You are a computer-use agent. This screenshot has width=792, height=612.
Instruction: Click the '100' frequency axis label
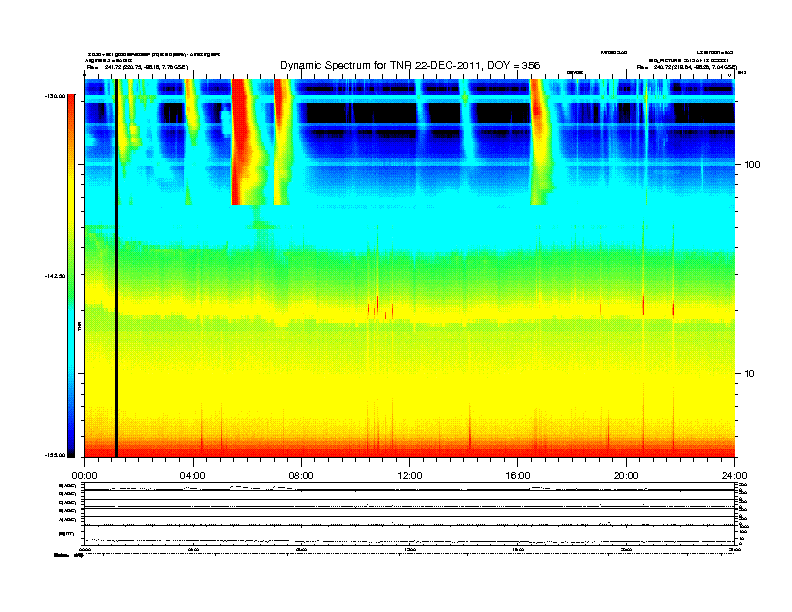pos(752,165)
